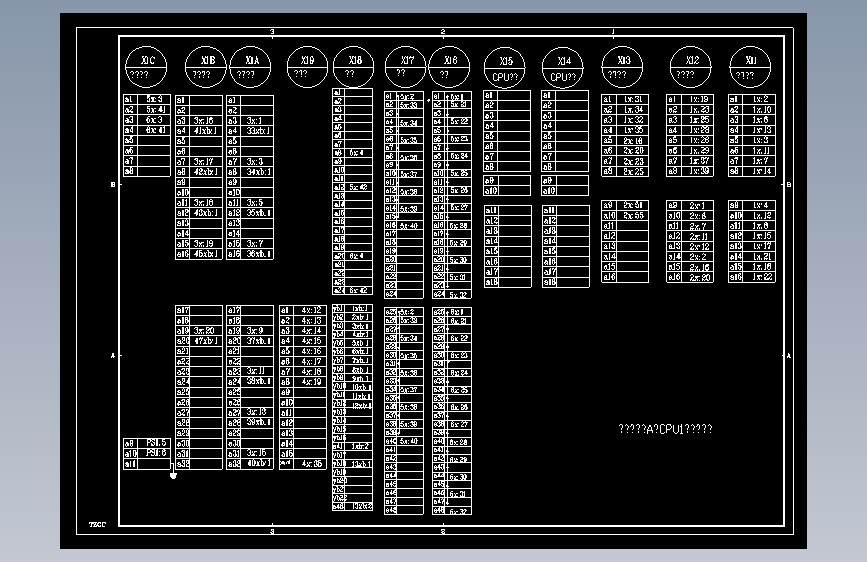
Task: Select the X12 connector circle
Action: 691,67
